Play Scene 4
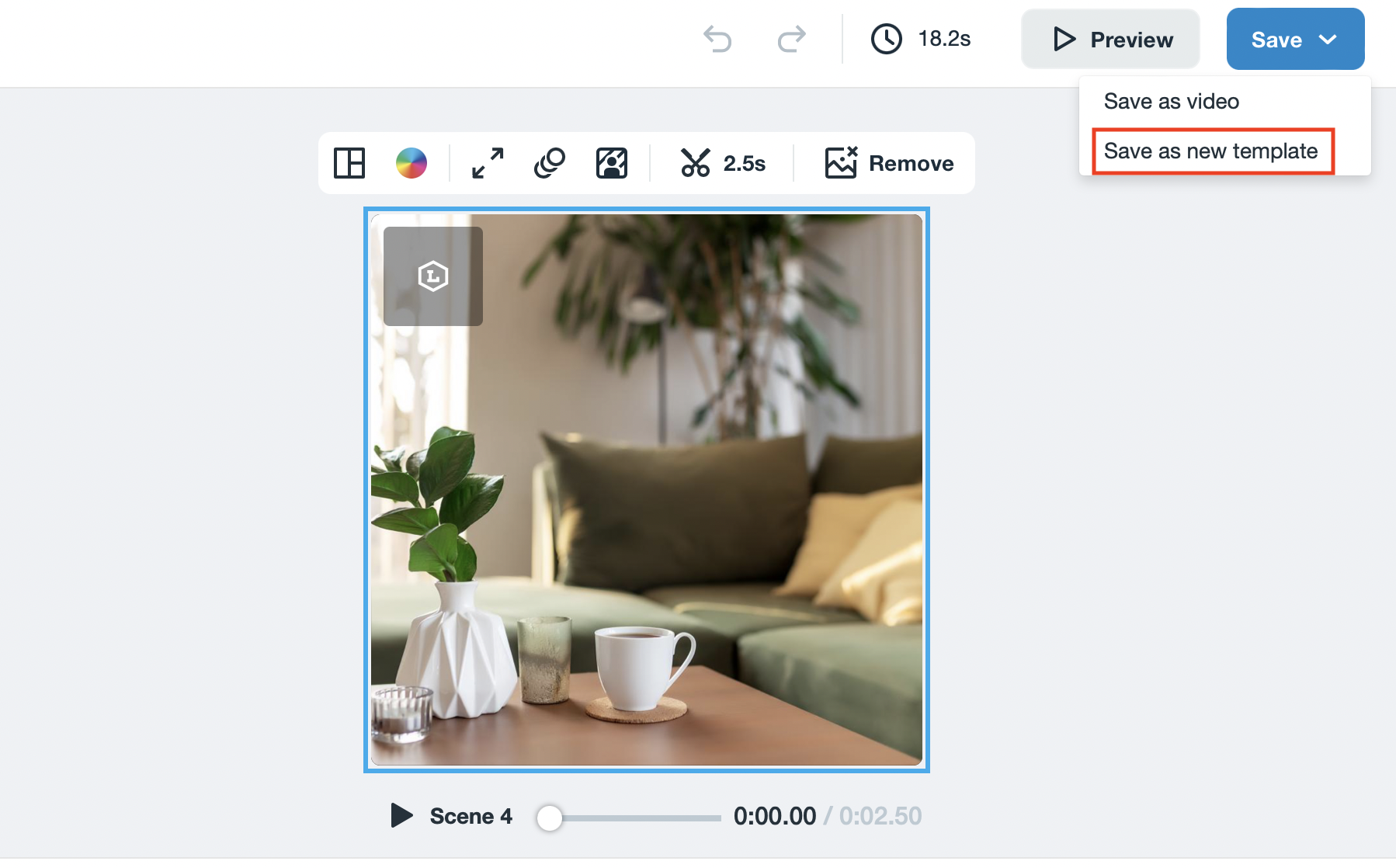 click(401, 815)
